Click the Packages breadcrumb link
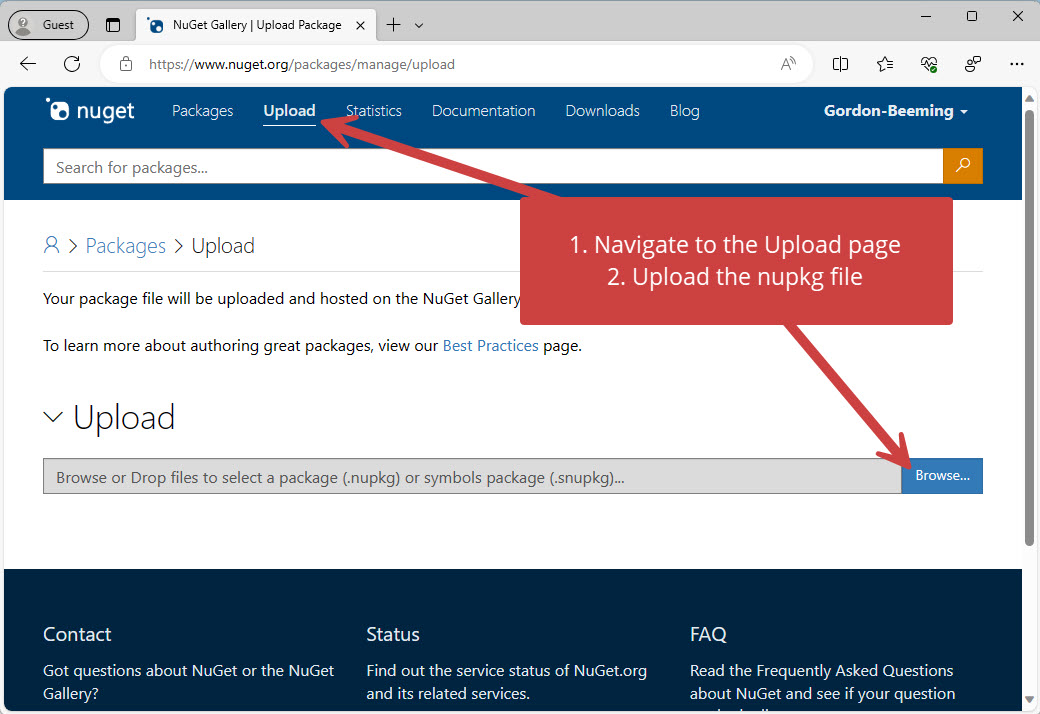The image size is (1040, 714). point(125,246)
